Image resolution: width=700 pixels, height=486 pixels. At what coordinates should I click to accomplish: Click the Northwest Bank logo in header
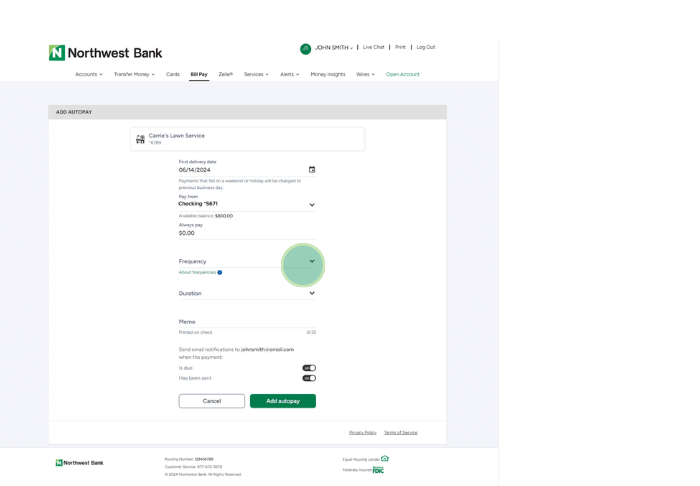pos(105,52)
